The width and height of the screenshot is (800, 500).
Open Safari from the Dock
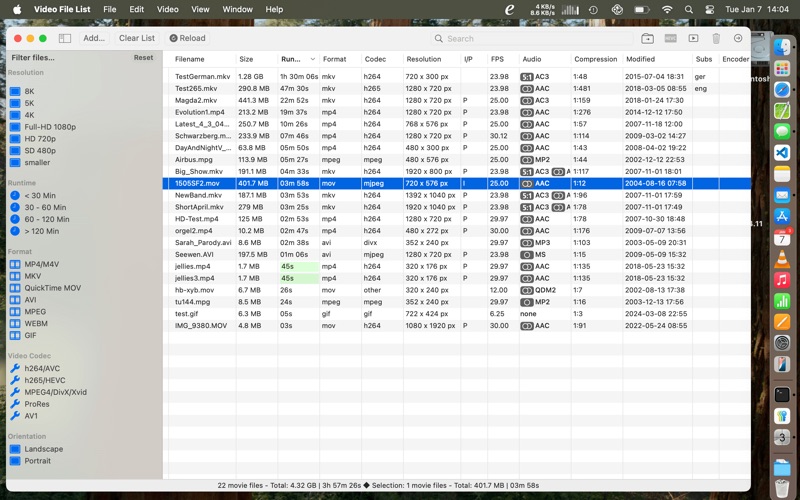pos(782,89)
